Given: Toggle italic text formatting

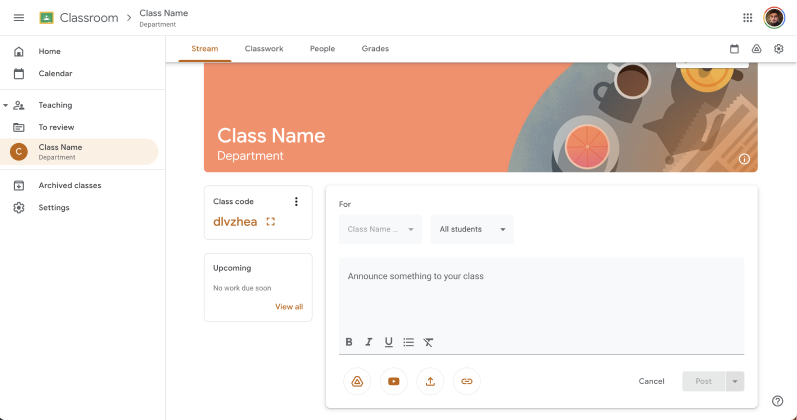Looking at the screenshot, I should (368, 342).
